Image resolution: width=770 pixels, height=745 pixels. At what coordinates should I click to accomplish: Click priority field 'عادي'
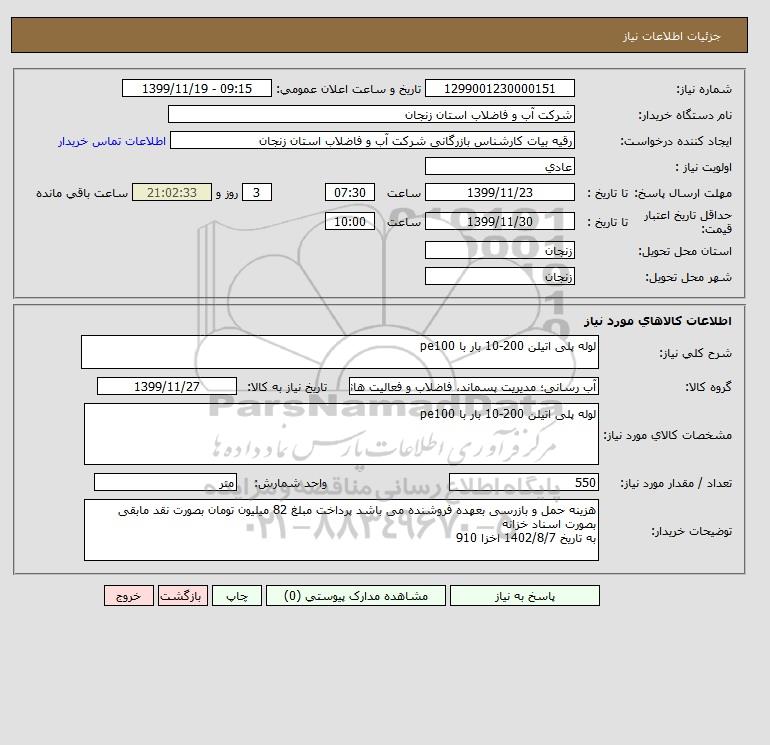pos(499,166)
